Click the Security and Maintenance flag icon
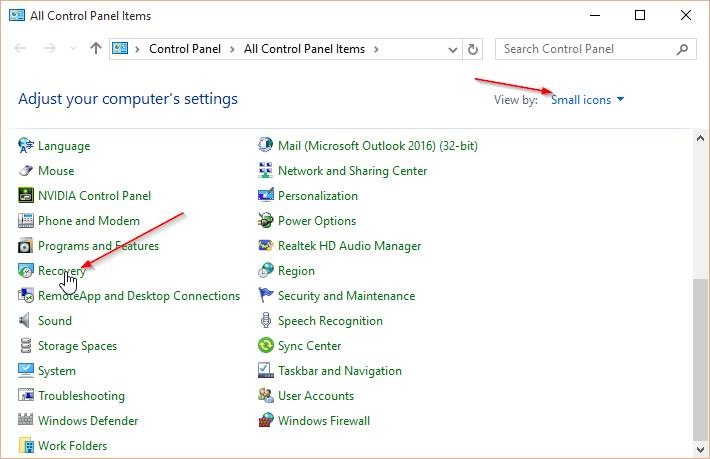The image size is (710, 459). coord(265,295)
